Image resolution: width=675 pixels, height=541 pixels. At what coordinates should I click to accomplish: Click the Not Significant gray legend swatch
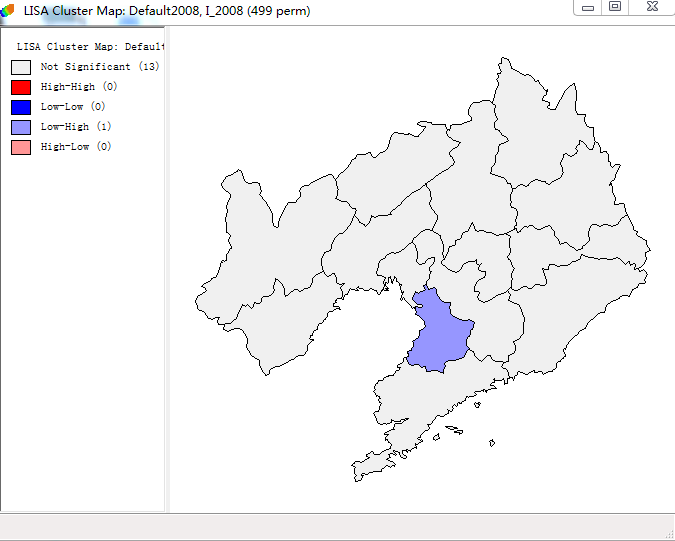coord(21,68)
